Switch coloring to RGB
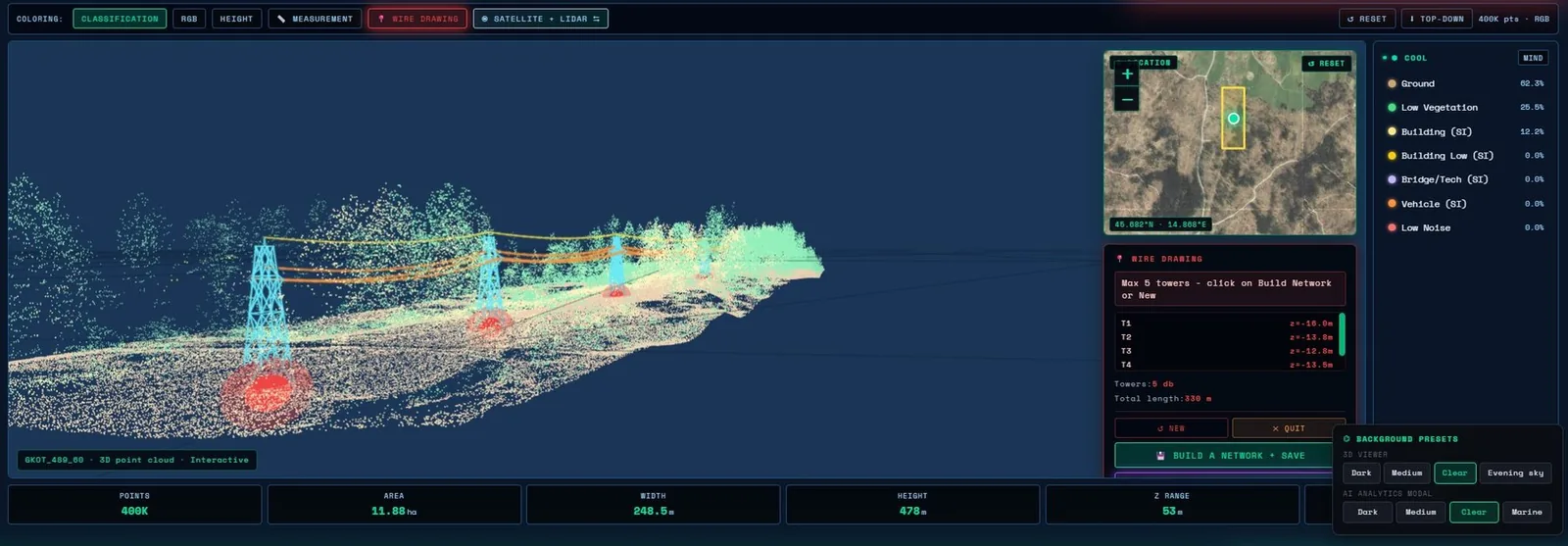The height and width of the screenshot is (546, 1568). coord(189,19)
